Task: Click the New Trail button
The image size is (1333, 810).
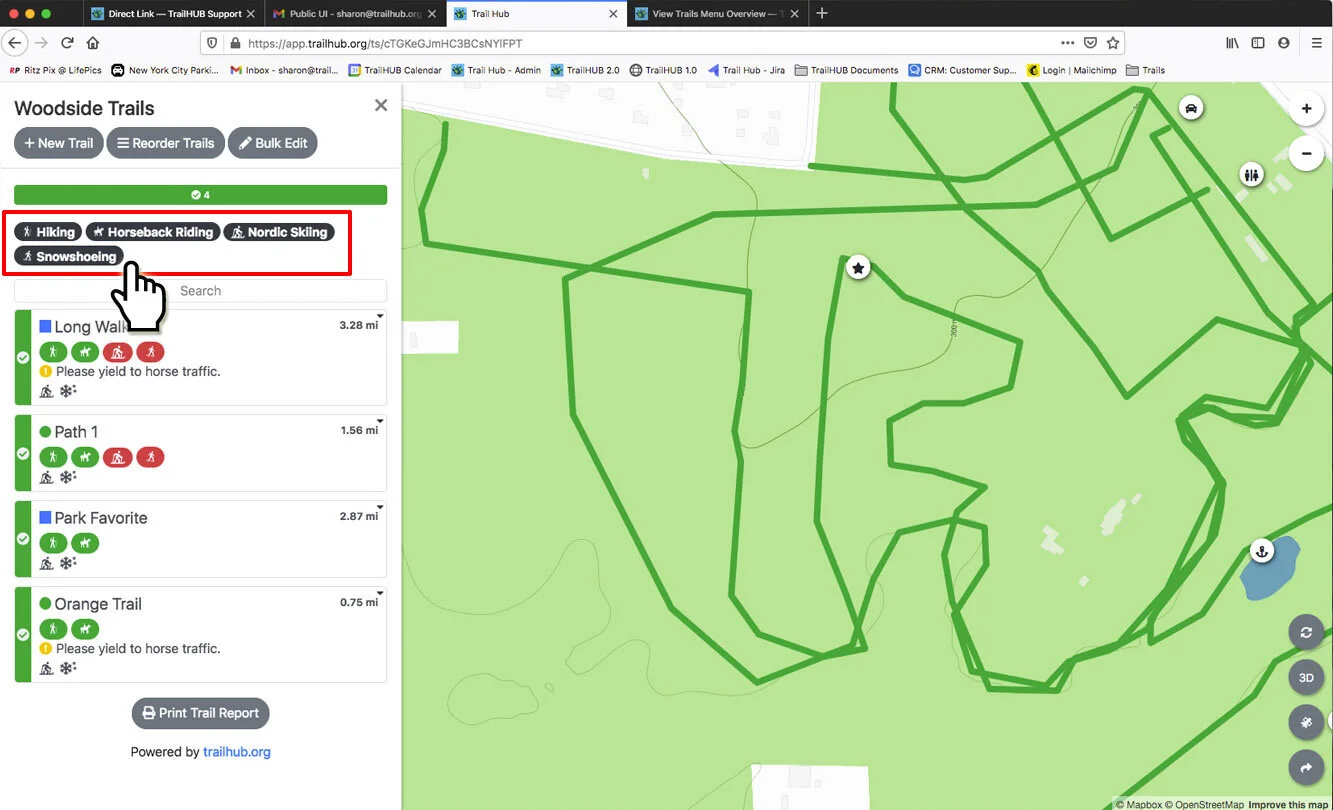Action: click(58, 143)
